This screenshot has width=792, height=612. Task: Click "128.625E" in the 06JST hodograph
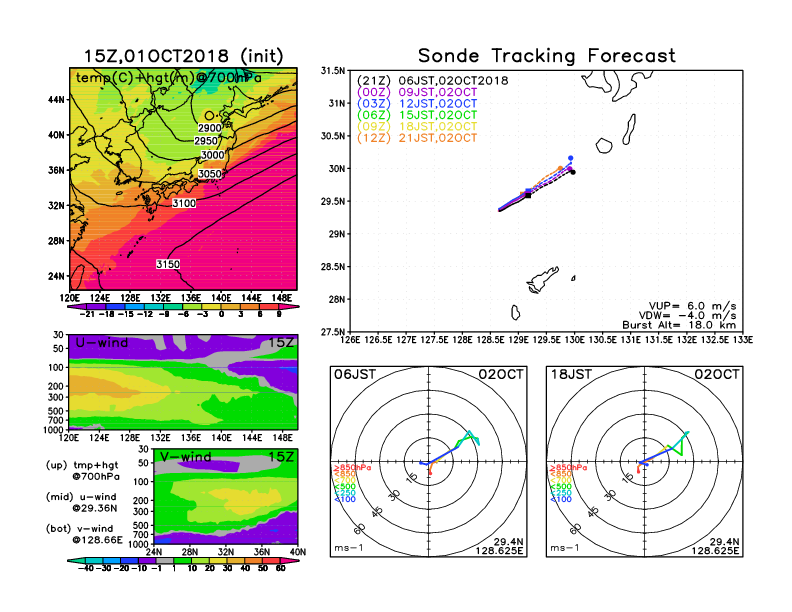click(x=499, y=551)
